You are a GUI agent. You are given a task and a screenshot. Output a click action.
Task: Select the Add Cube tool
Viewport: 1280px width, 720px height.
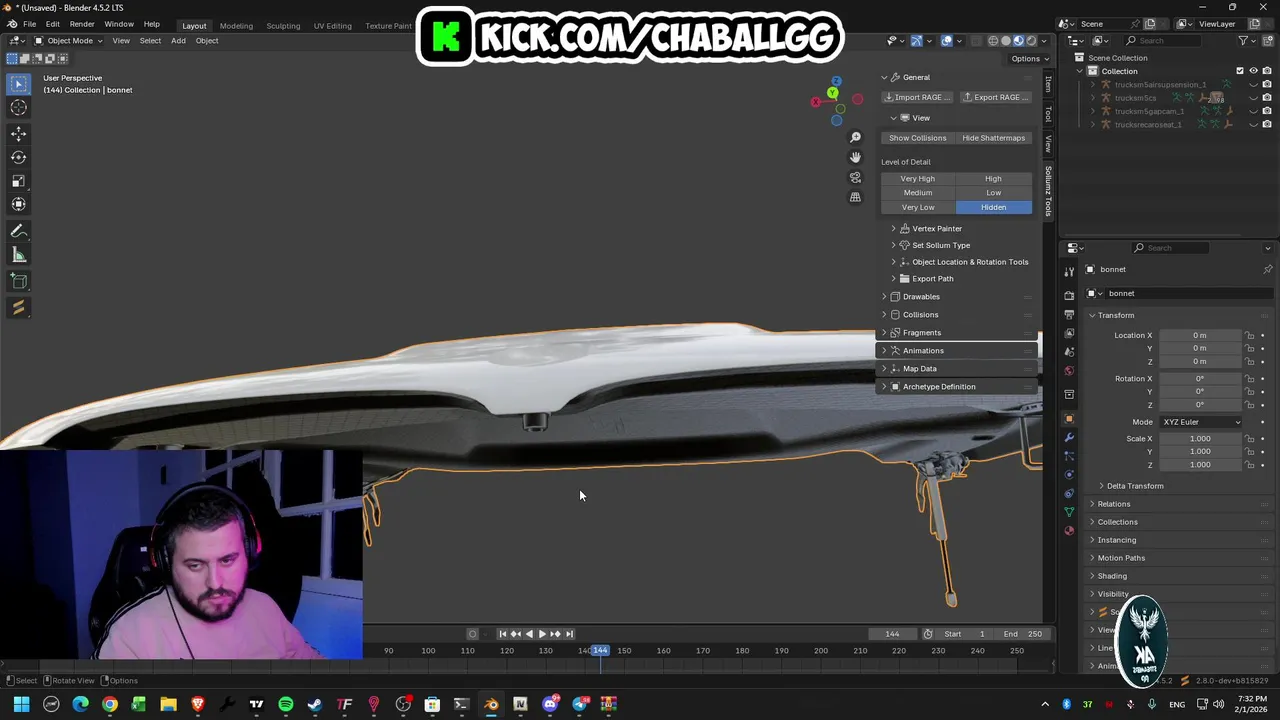coord(19,282)
